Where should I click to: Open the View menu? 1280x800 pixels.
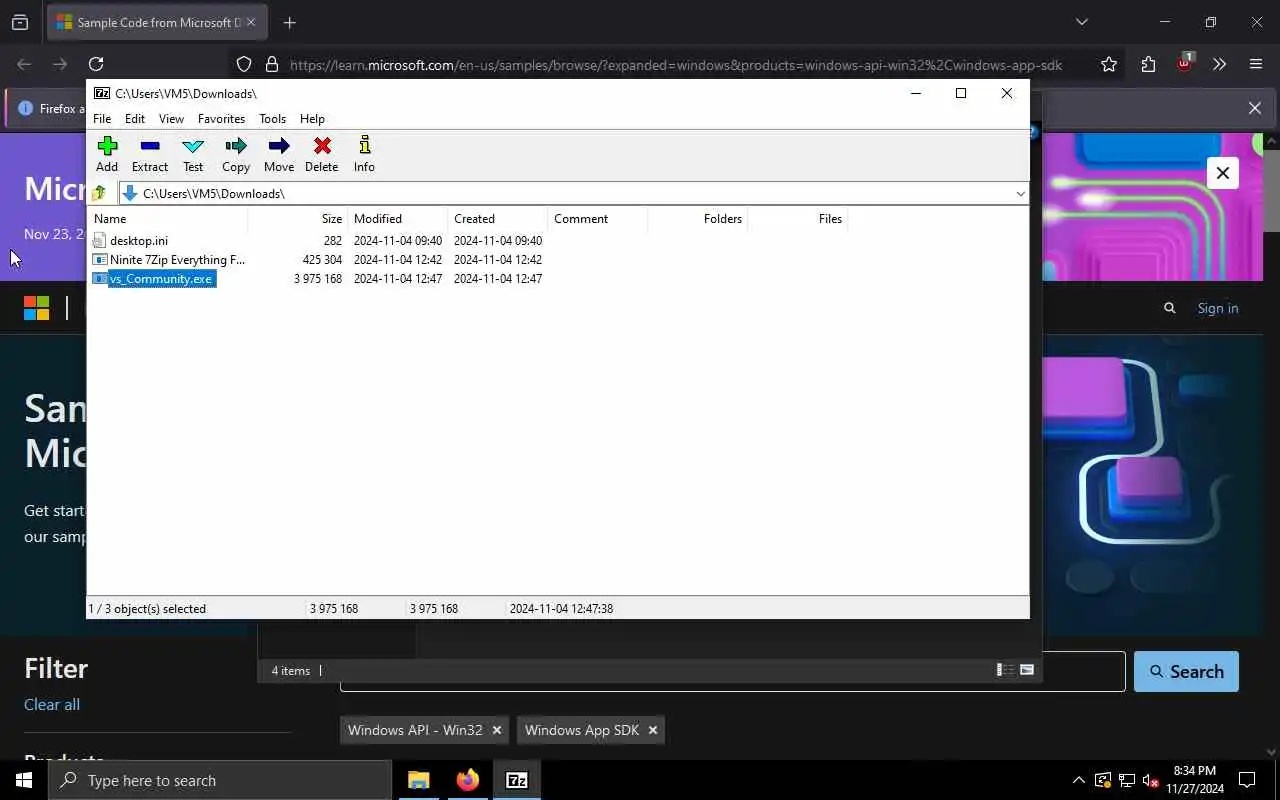tap(171, 118)
